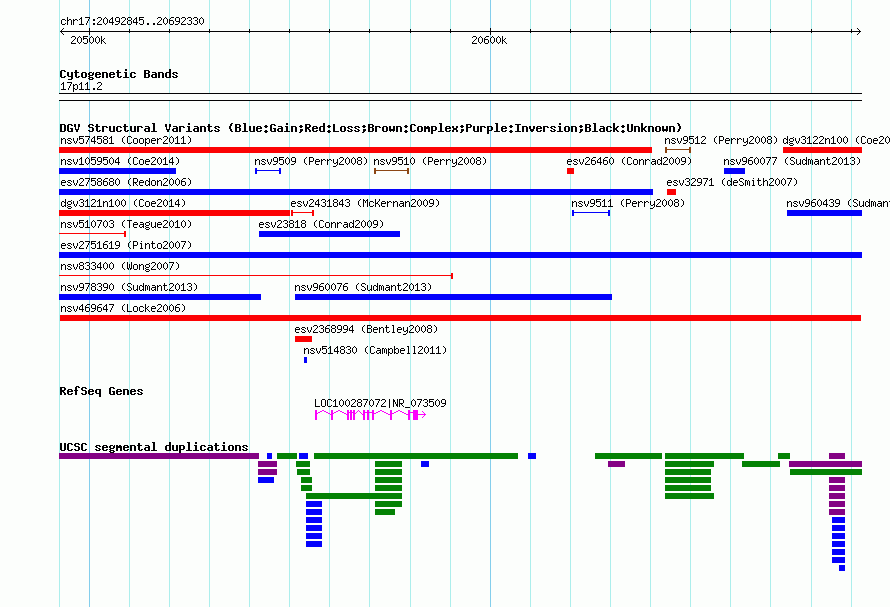
Task: Select nsv960076 (Sudmant2013) blue bar
Action: tap(454, 297)
